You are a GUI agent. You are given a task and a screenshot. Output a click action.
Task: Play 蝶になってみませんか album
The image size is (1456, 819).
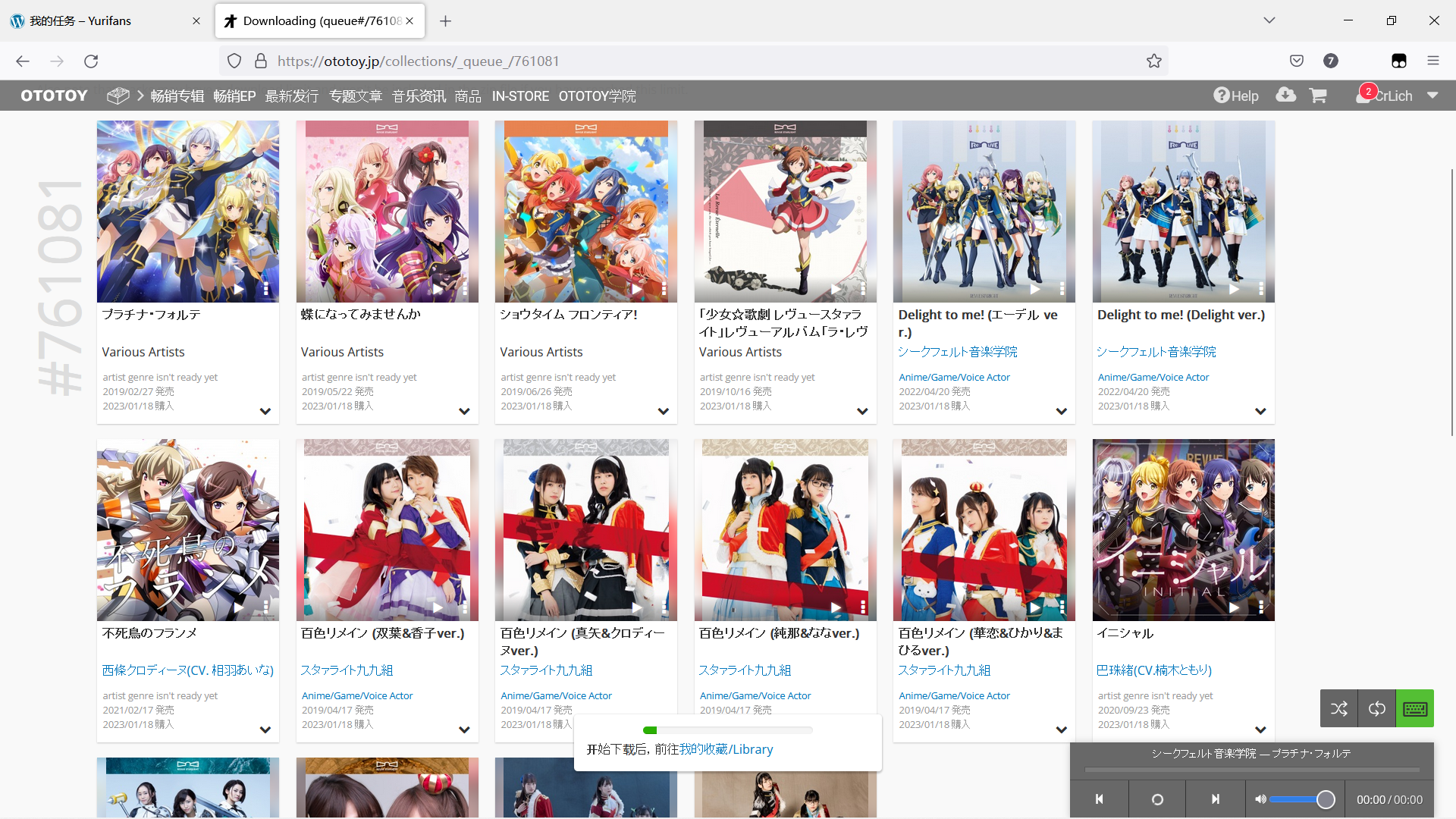pos(438,289)
